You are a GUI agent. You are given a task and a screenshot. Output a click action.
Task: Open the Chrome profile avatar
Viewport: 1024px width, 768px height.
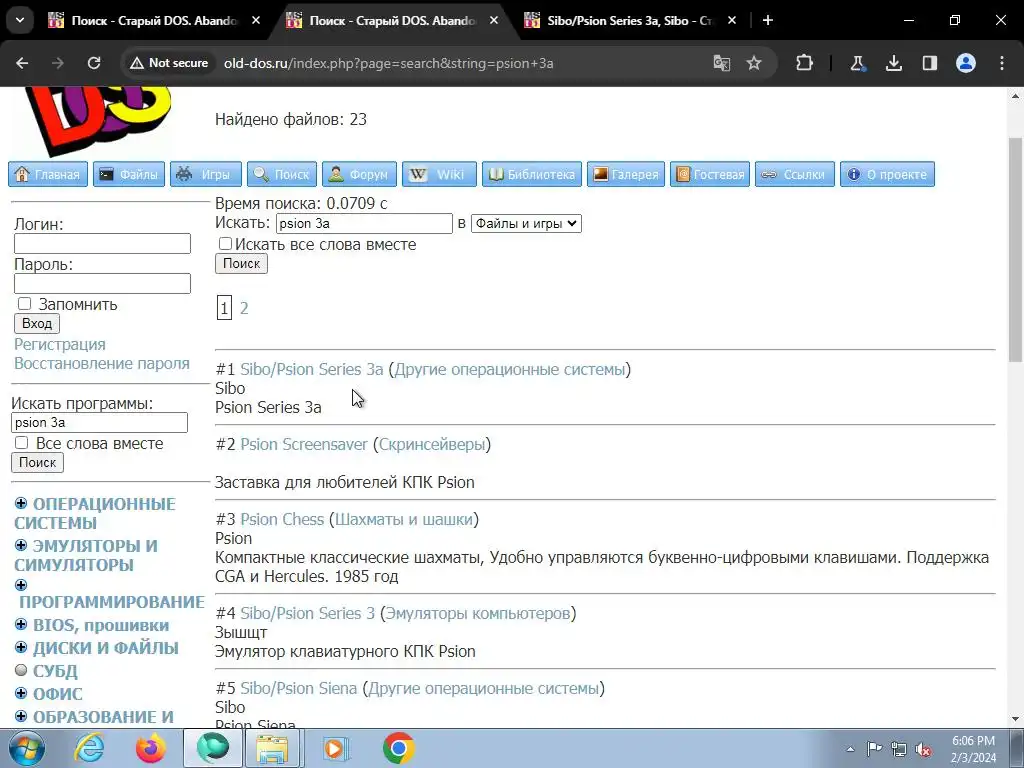966,63
